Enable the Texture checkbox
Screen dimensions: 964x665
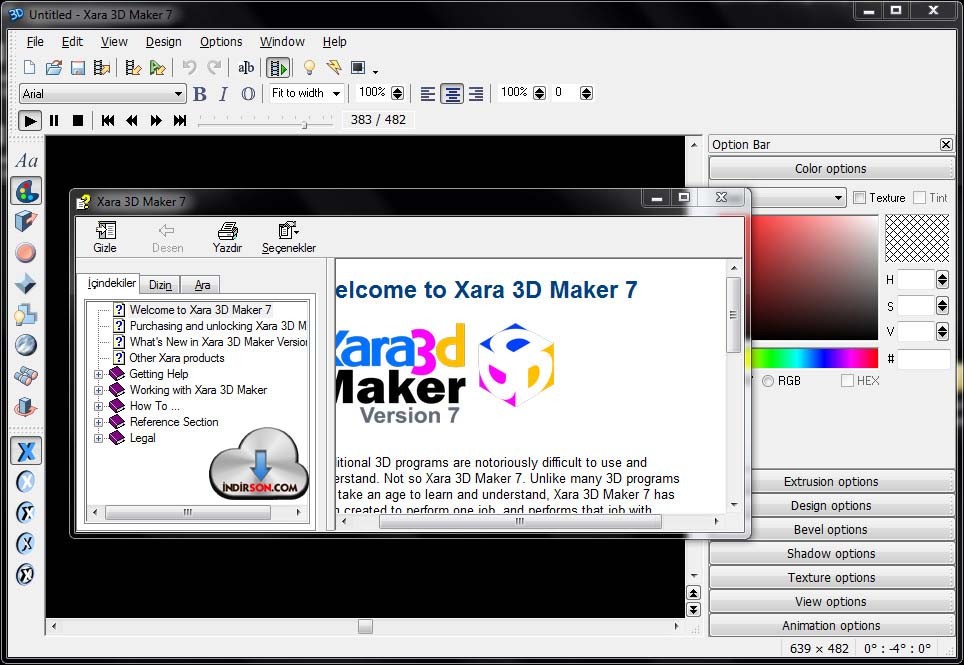pyautogui.click(x=859, y=198)
